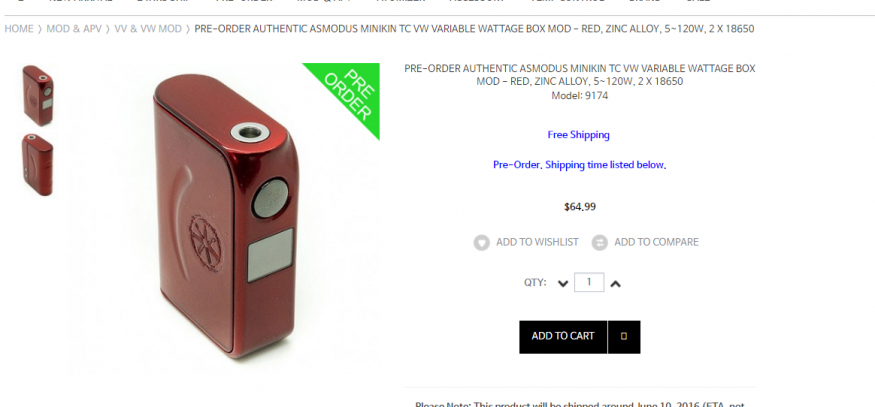Go to HOME in the breadcrumb
The height and width of the screenshot is (407, 875).
19,28
